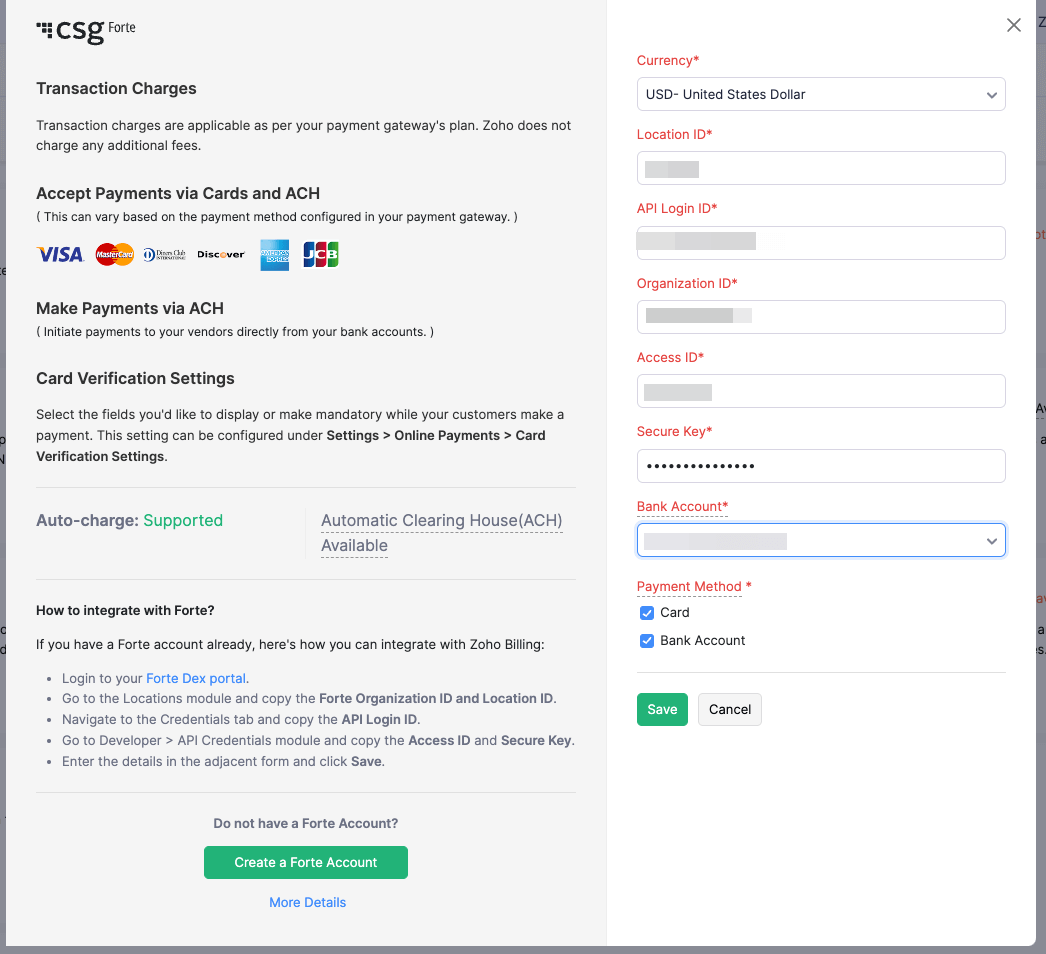The height and width of the screenshot is (954, 1046).
Task: Click the Discover card icon
Action: click(221, 255)
